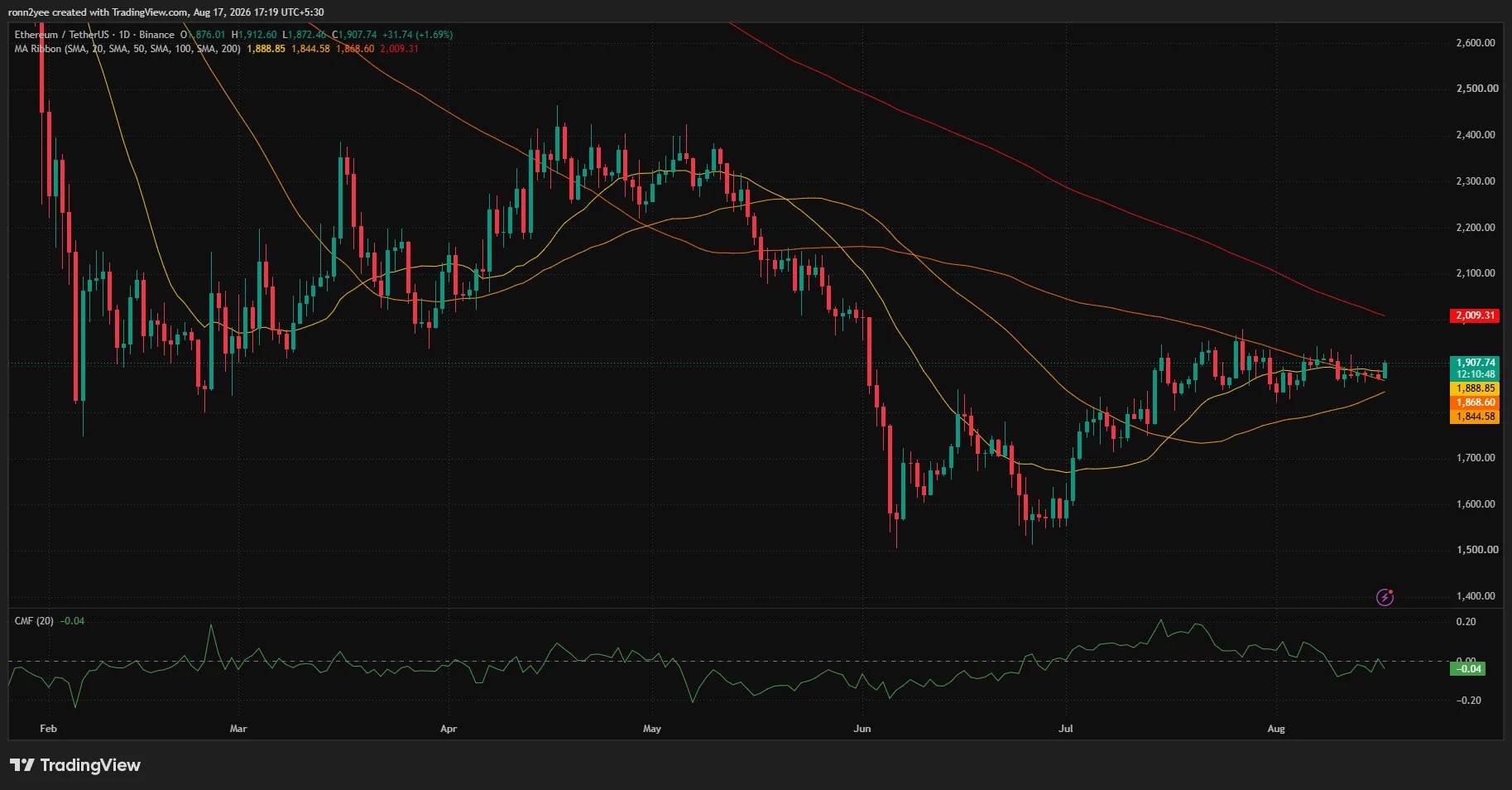This screenshot has height=790, width=1512.
Task: Click the low value L1,872.46 in legend
Action: pos(304,35)
